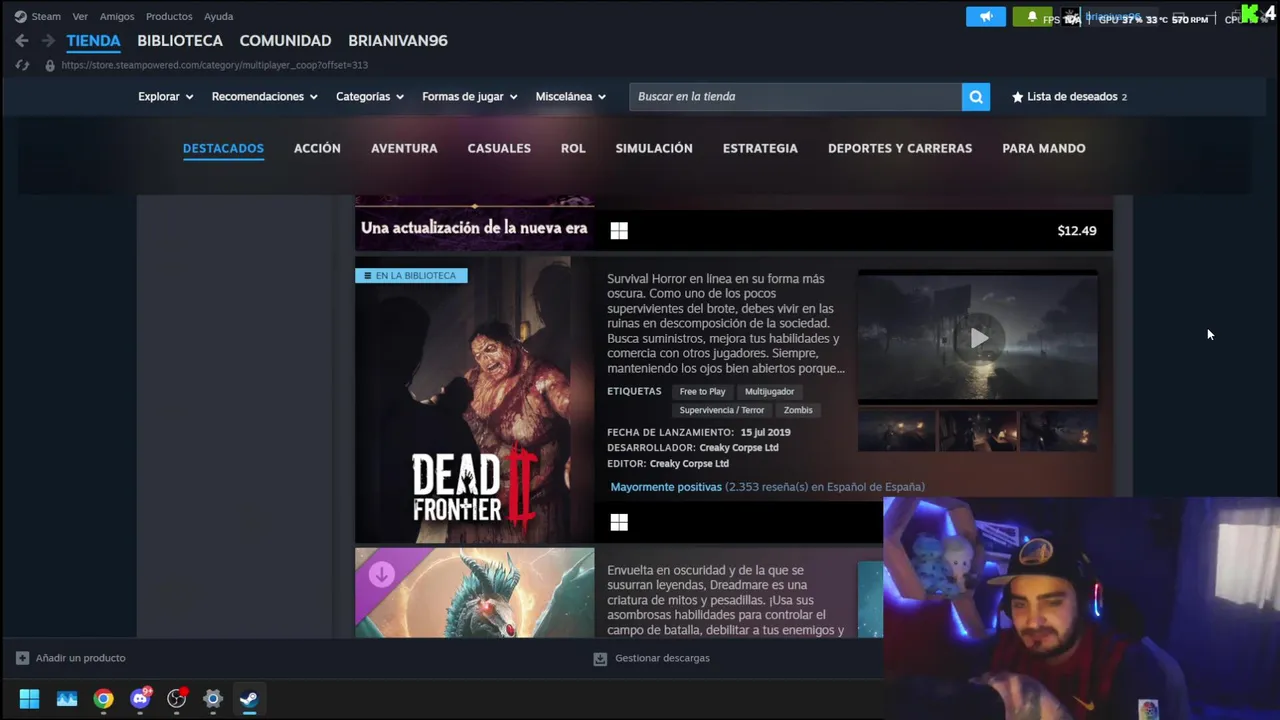The height and width of the screenshot is (720, 1280).
Task: Go back with the navigation arrow
Action: pos(22,41)
